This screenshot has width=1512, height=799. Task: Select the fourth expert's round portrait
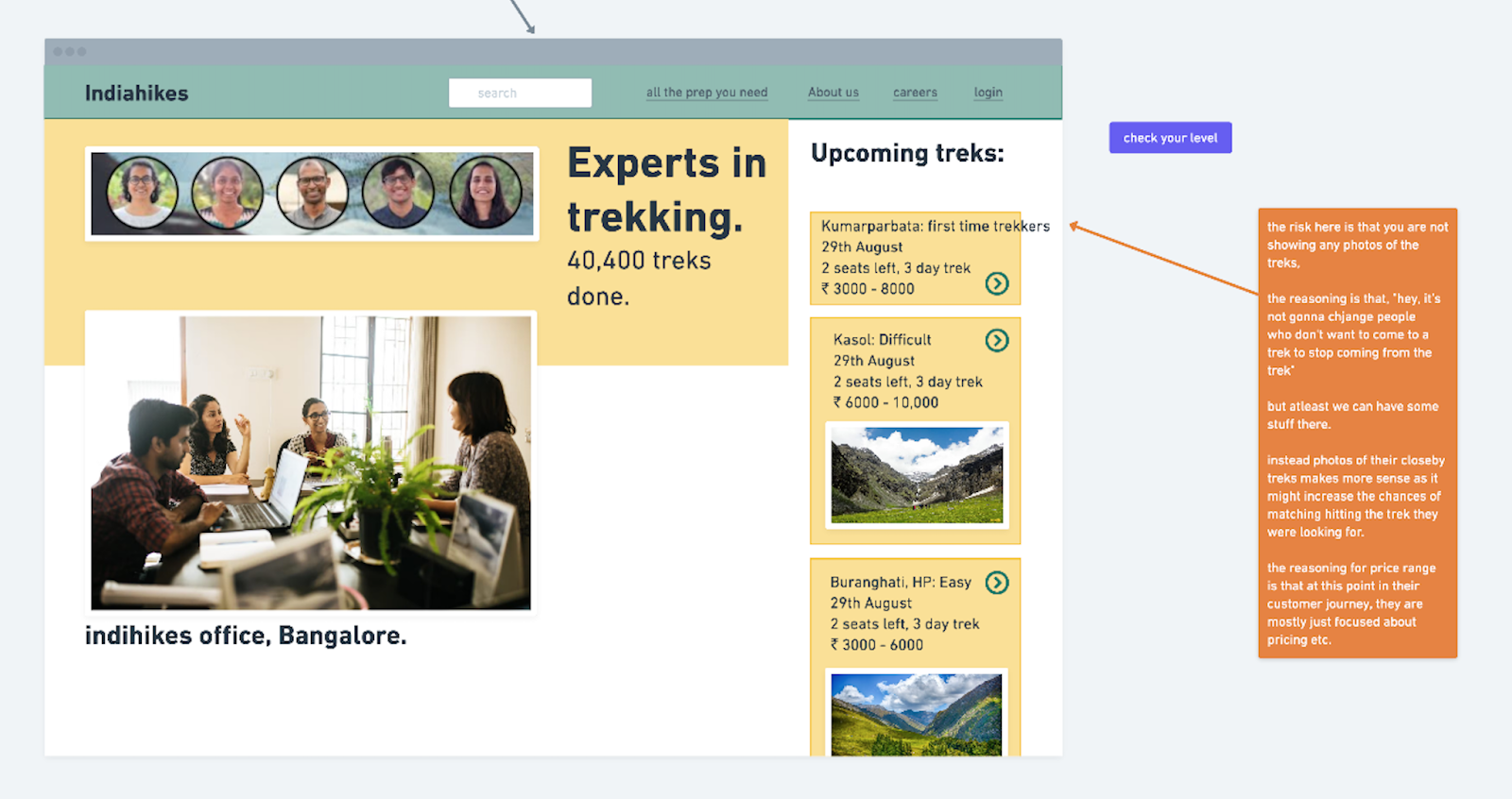click(x=399, y=193)
